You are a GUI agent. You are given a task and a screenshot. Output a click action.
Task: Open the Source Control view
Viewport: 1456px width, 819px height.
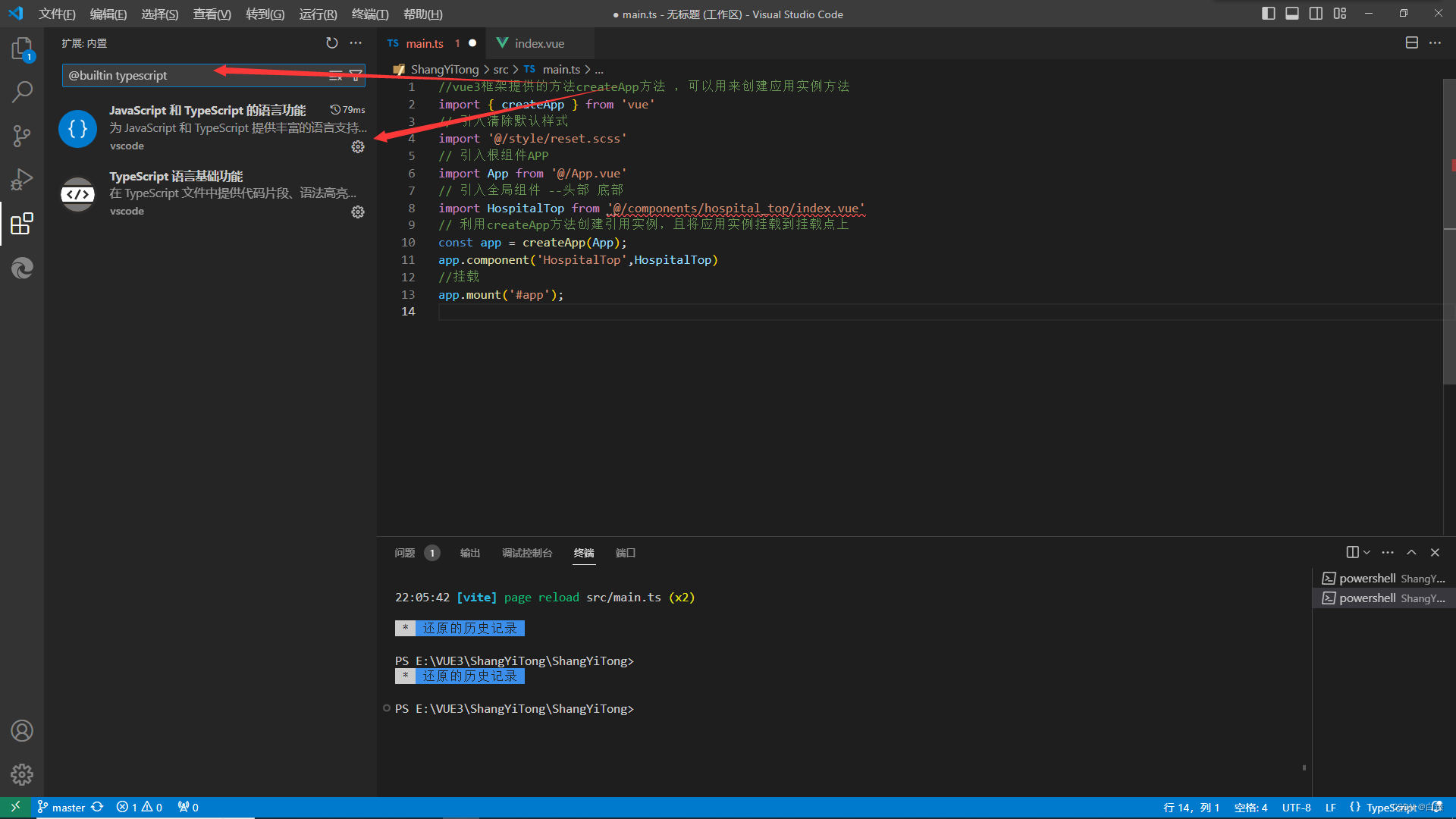pos(22,135)
